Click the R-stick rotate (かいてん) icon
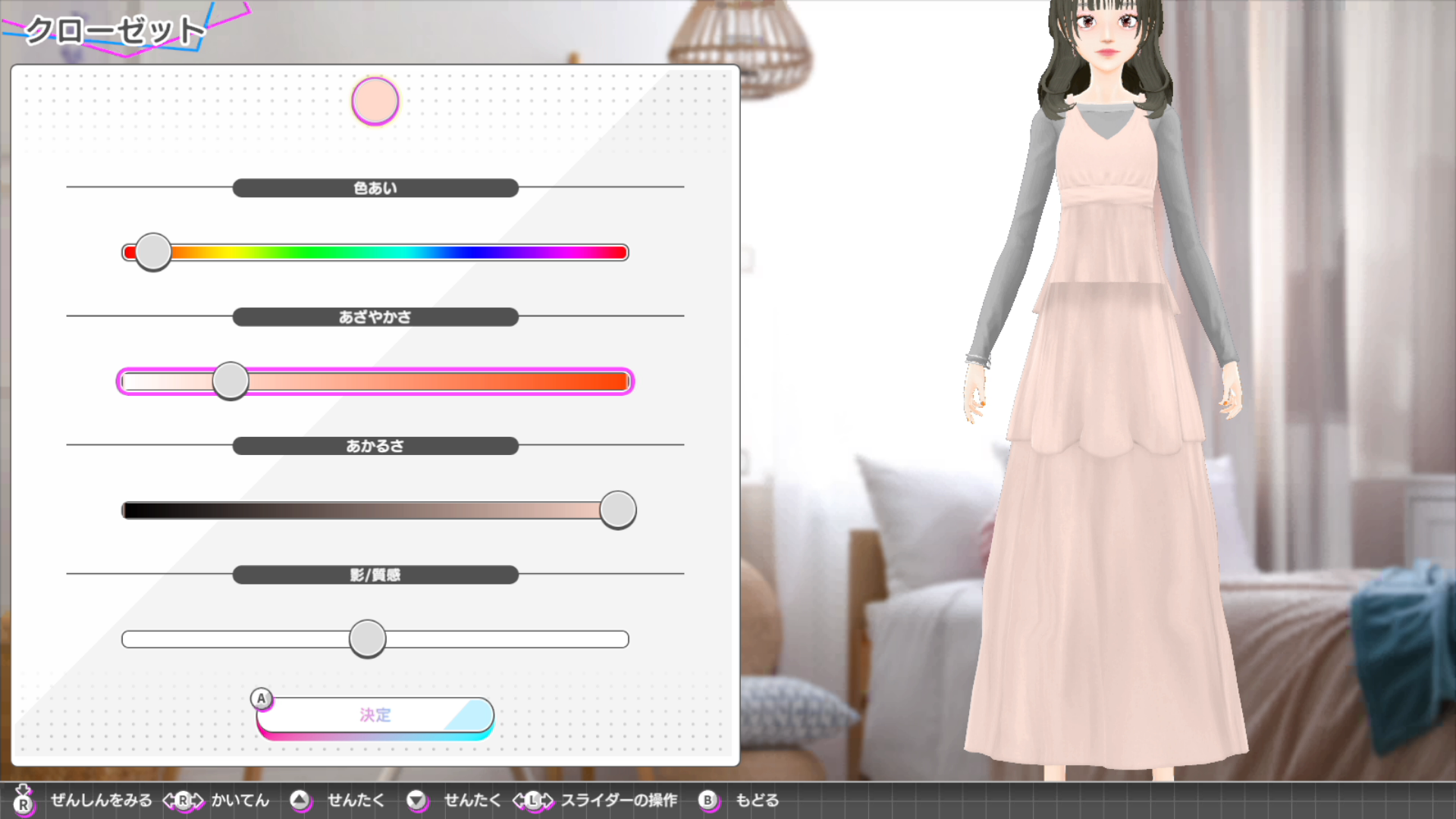This screenshot has height=819, width=1456. (x=184, y=800)
